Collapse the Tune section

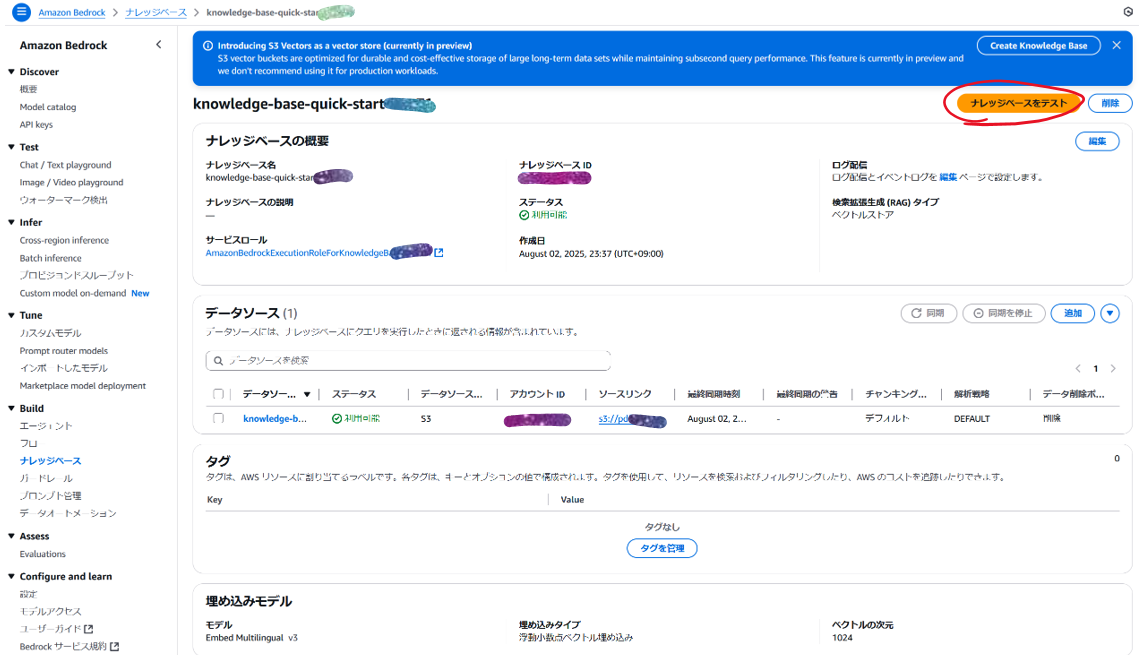click(x=11, y=315)
